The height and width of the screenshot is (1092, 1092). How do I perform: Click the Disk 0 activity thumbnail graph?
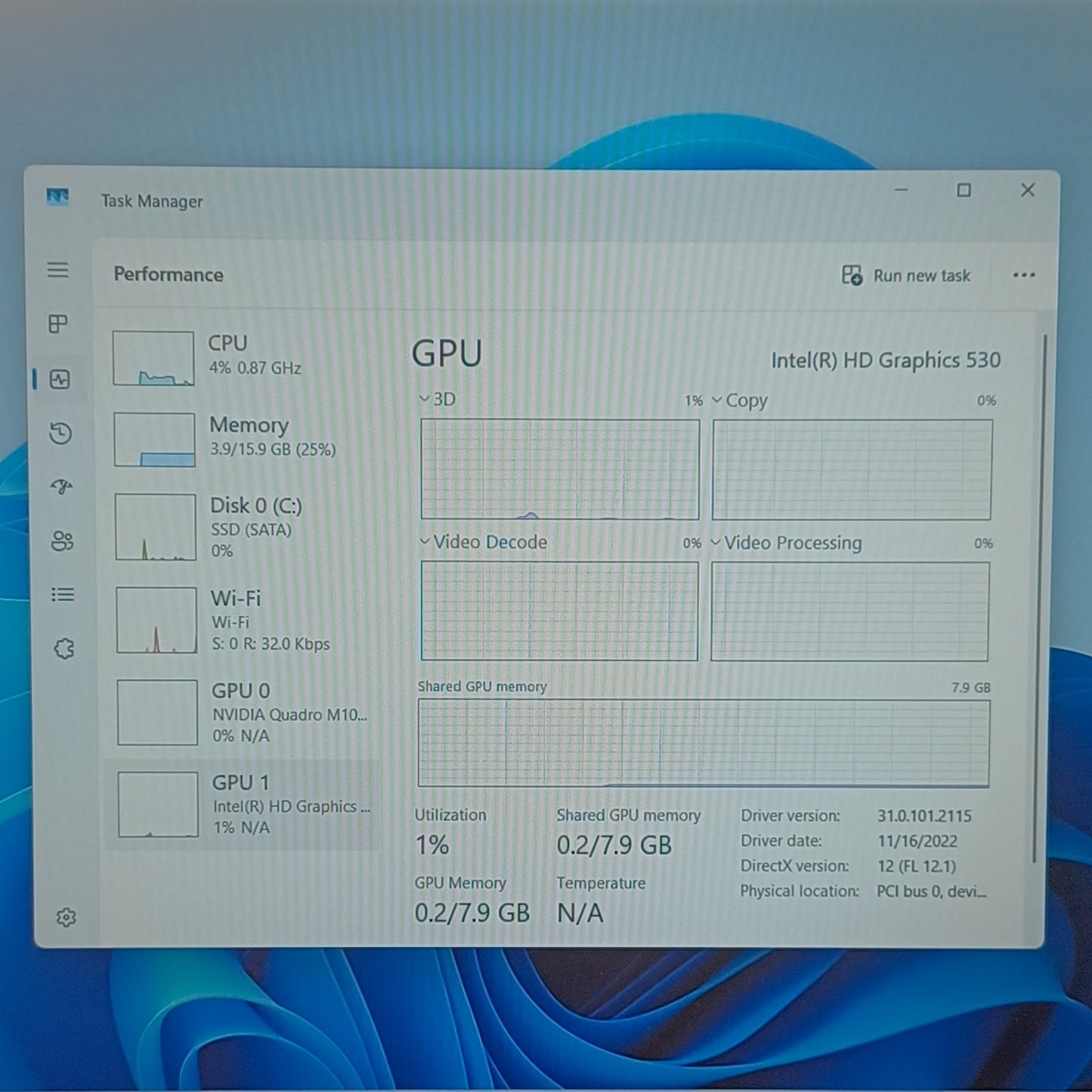click(x=156, y=527)
